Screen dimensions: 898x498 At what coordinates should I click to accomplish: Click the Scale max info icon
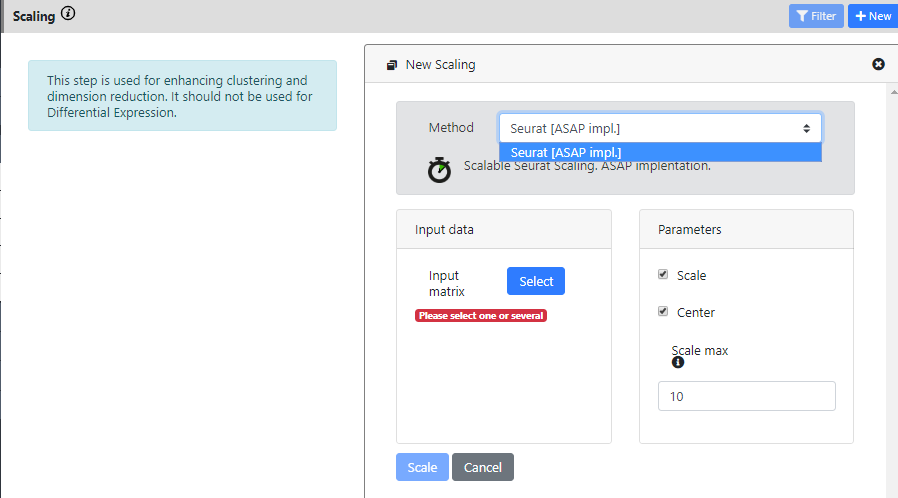[x=678, y=362]
